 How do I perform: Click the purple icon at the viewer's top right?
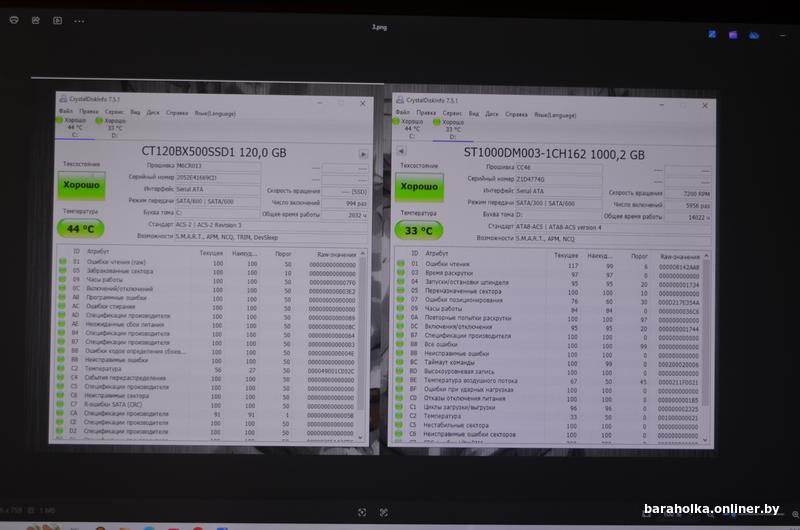pyautogui.click(x=733, y=35)
